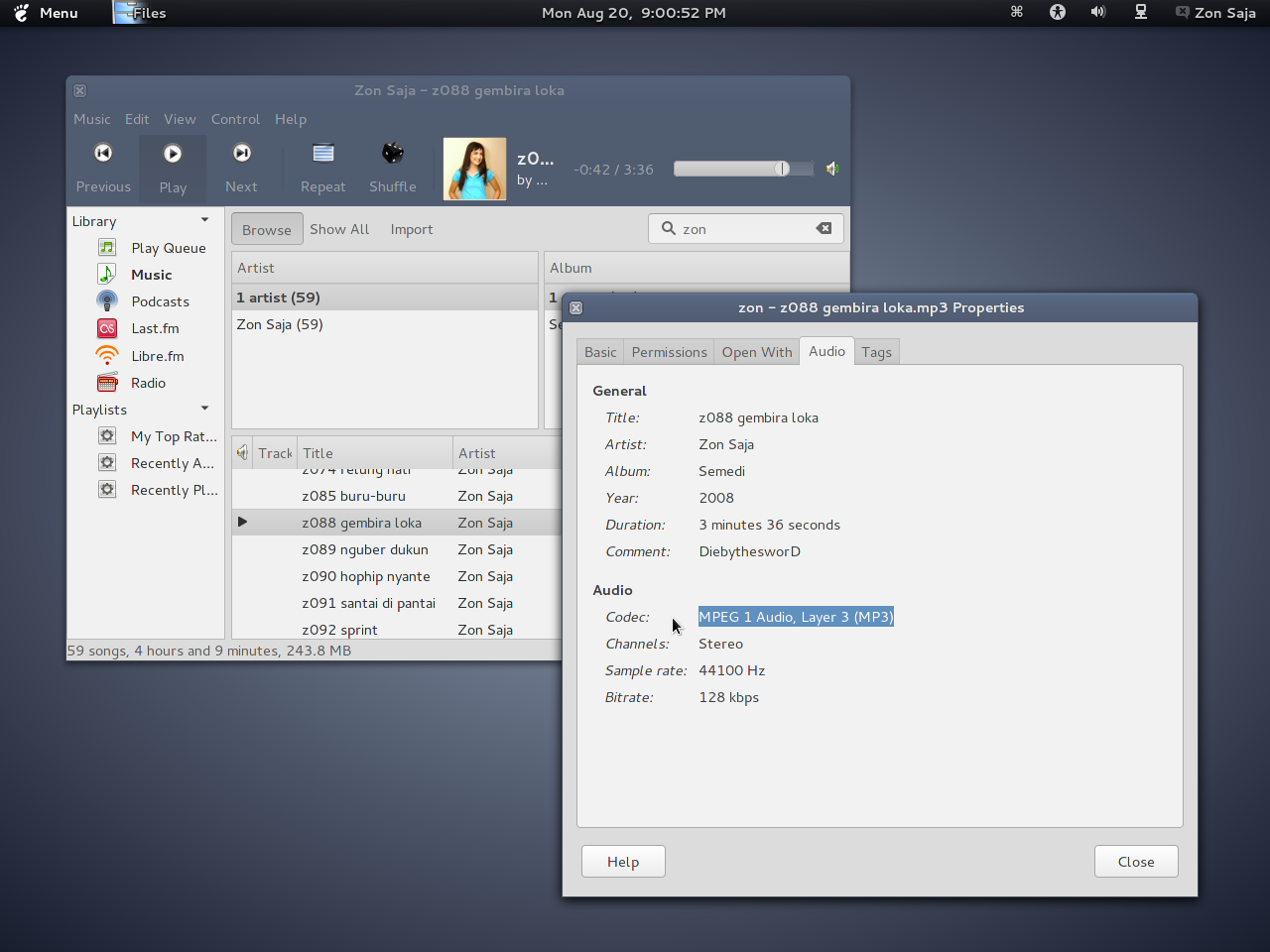Enable repeat playback mode
1270x952 pixels.
[x=322, y=162]
